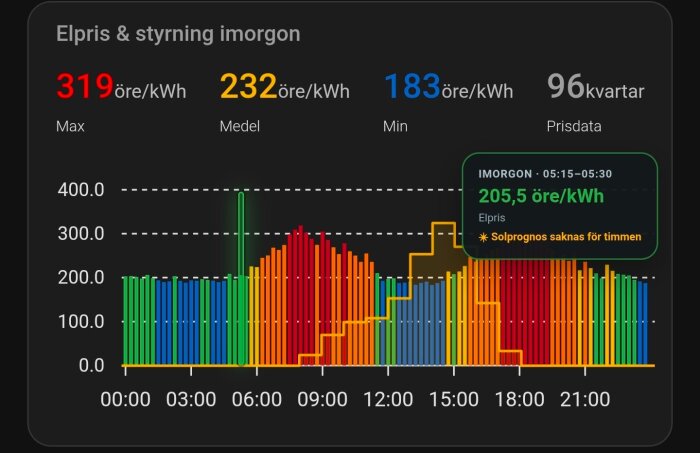Select the first green bar at 00:00

click(126, 320)
